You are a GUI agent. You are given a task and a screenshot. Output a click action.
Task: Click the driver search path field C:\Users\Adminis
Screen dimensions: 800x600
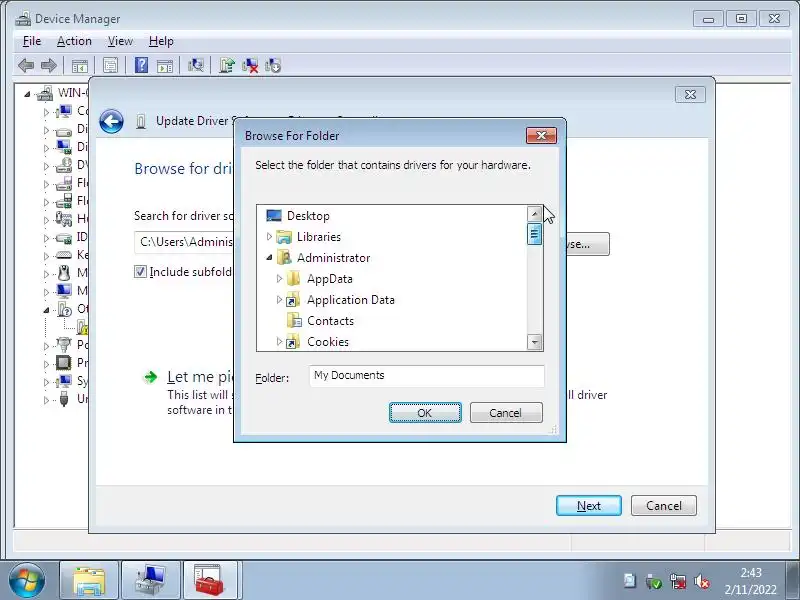point(184,242)
